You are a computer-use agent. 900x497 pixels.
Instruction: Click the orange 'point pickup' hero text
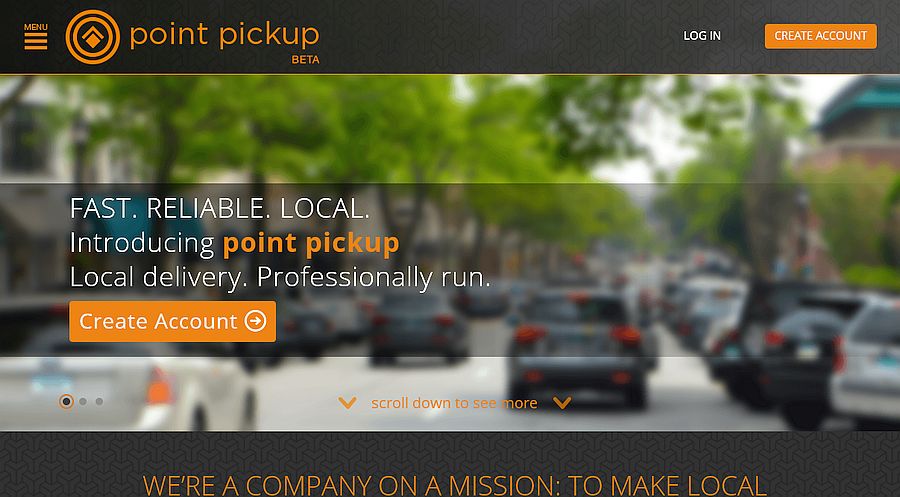pyautogui.click(x=311, y=243)
